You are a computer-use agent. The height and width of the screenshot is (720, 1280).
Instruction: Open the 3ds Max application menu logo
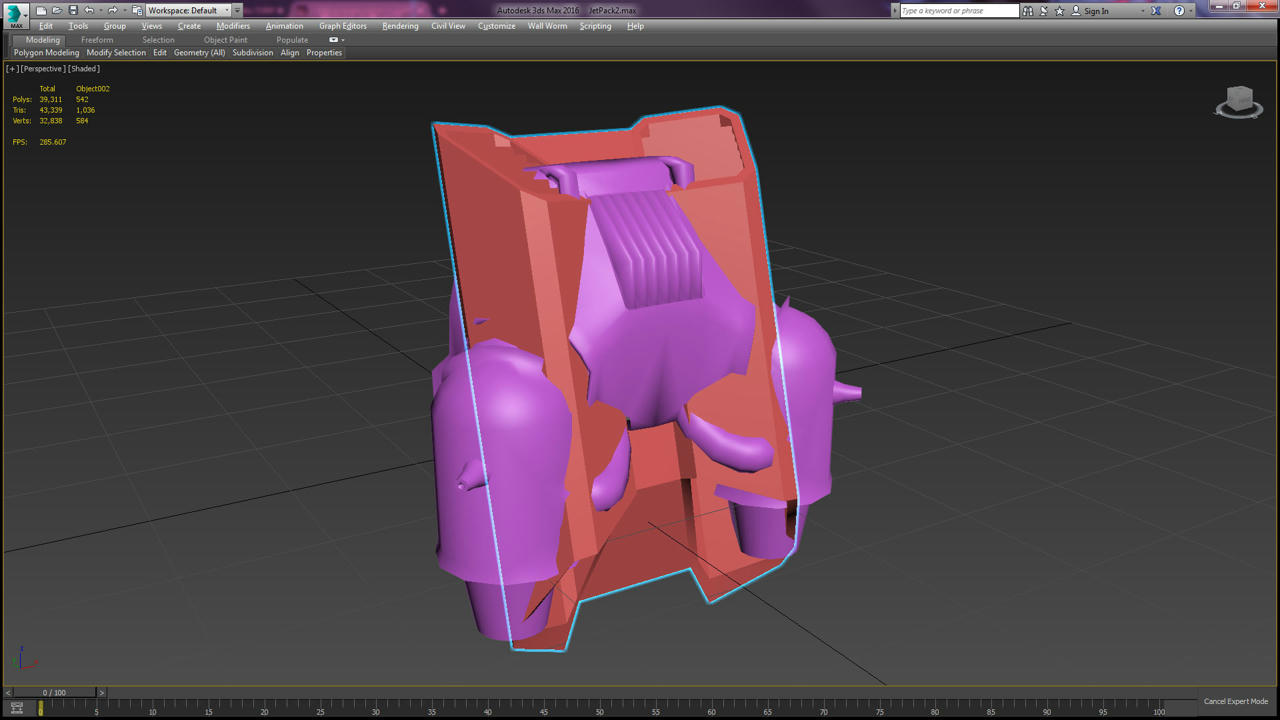[x=16, y=15]
